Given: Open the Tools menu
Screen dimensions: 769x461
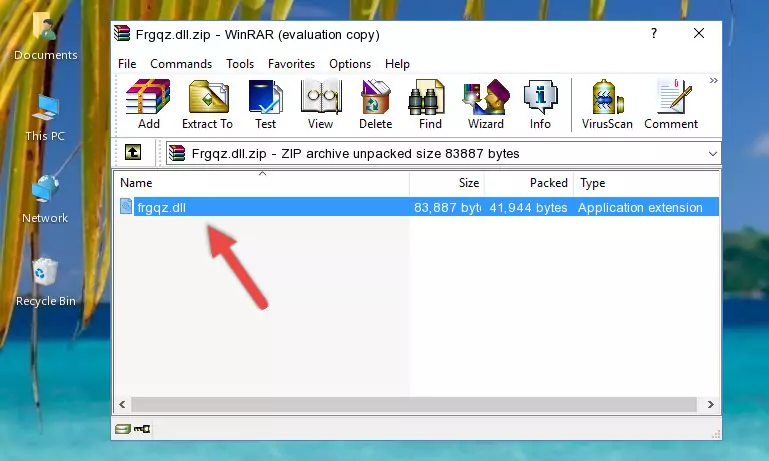Looking at the screenshot, I should tap(240, 64).
